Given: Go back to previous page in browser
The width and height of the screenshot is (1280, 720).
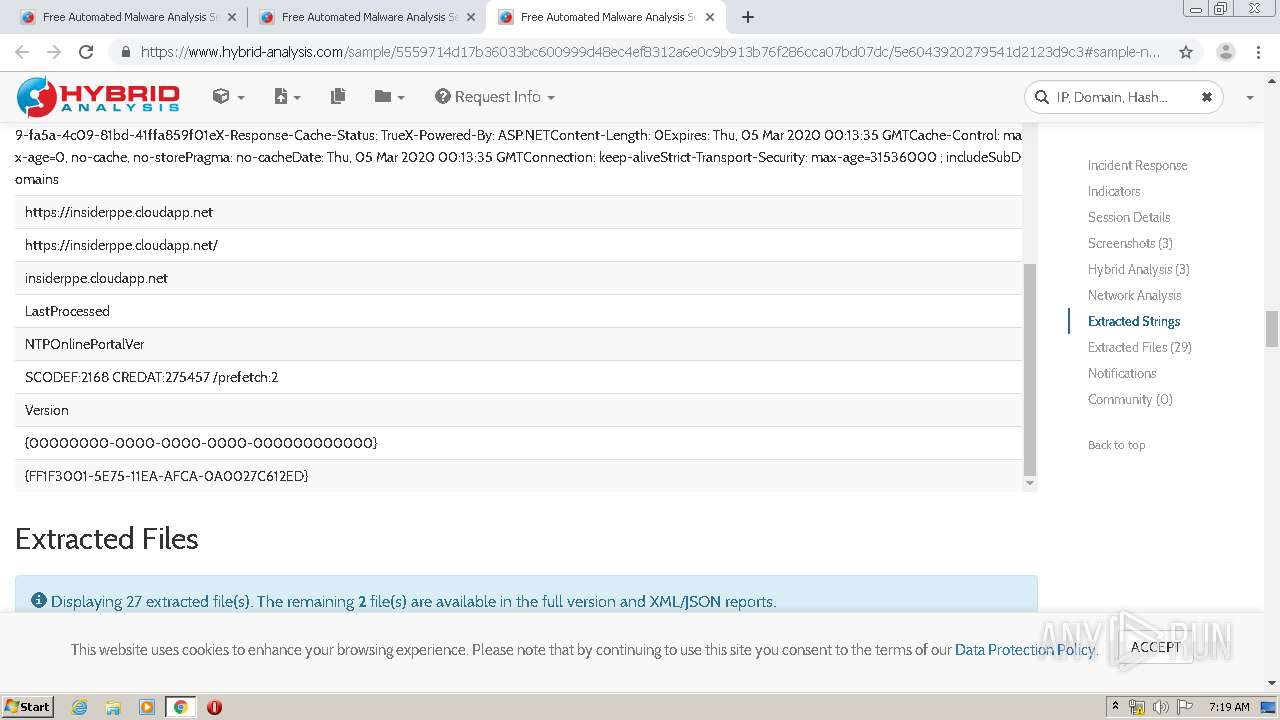Looking at the screenshot, I should [22, 52].
